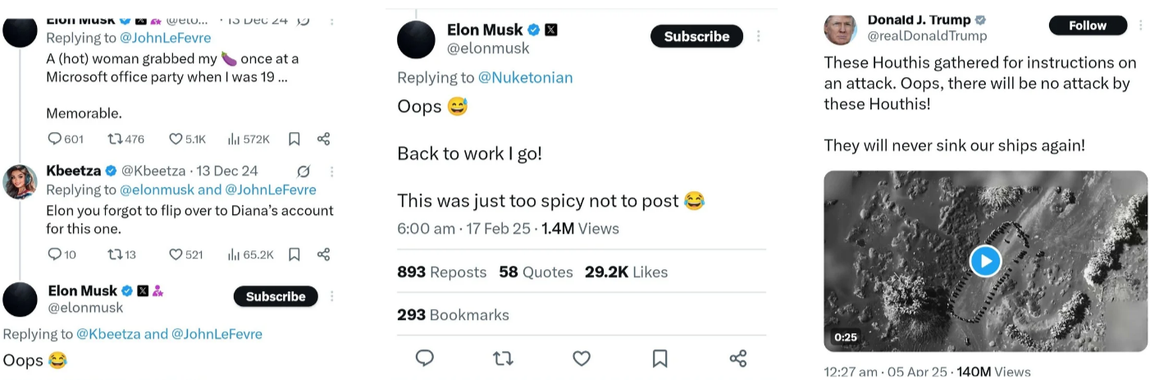Viewport: 1150px width, 380px height.
Task: View the 58 Quotes list
Action: [536, 272]
